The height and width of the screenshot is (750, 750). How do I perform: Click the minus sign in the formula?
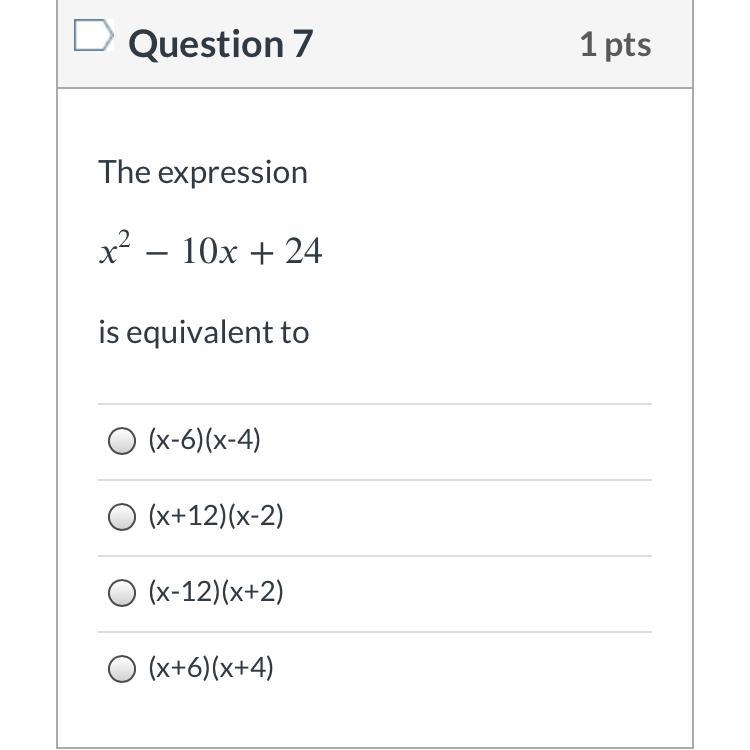tap(156, 254)
